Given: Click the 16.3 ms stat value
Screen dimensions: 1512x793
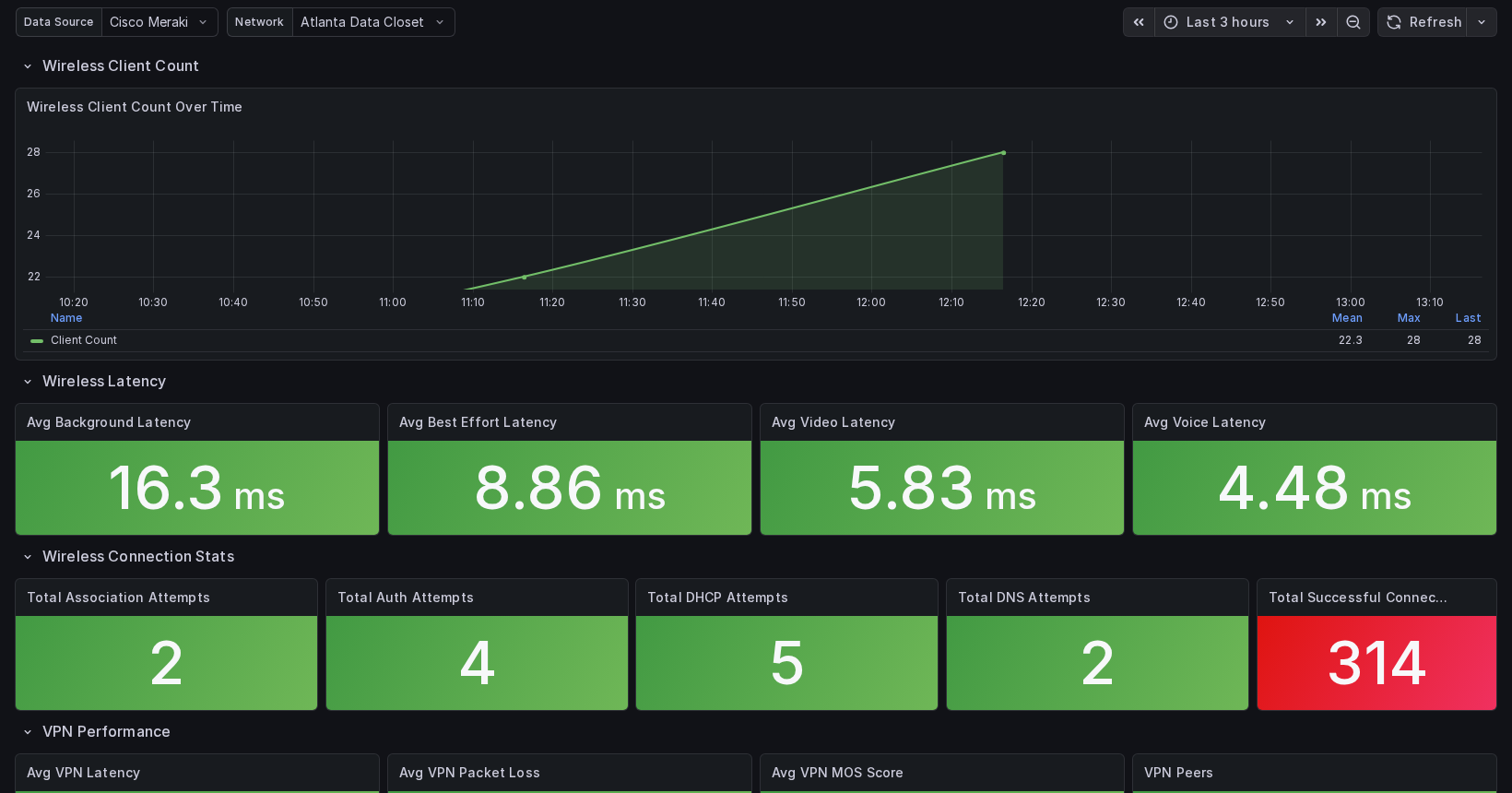Looking at the screenshot, I should click(x=197, y=488).
